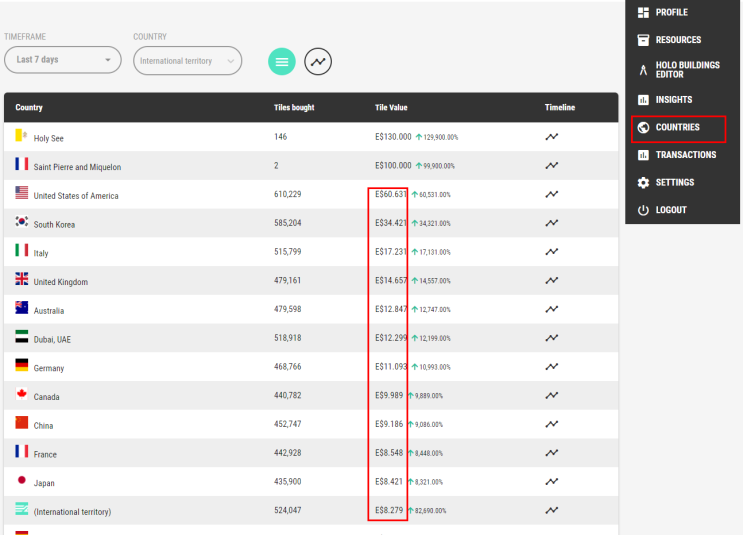Image resolution: width=743 pixels, height=535 pixels.
Task: Click the South Korea flag icon
Action: [x=21, y=221]
